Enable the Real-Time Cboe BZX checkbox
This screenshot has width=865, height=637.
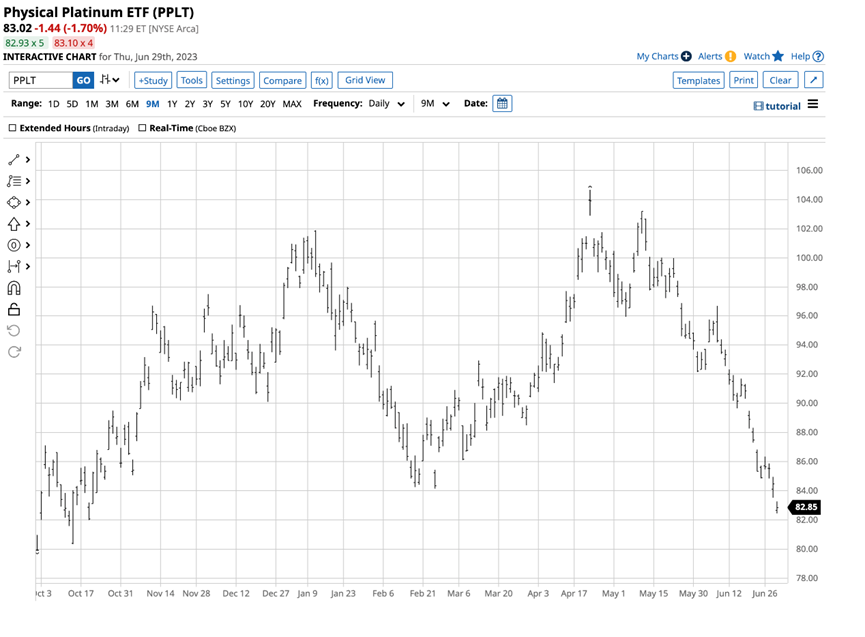coord(142,128)
